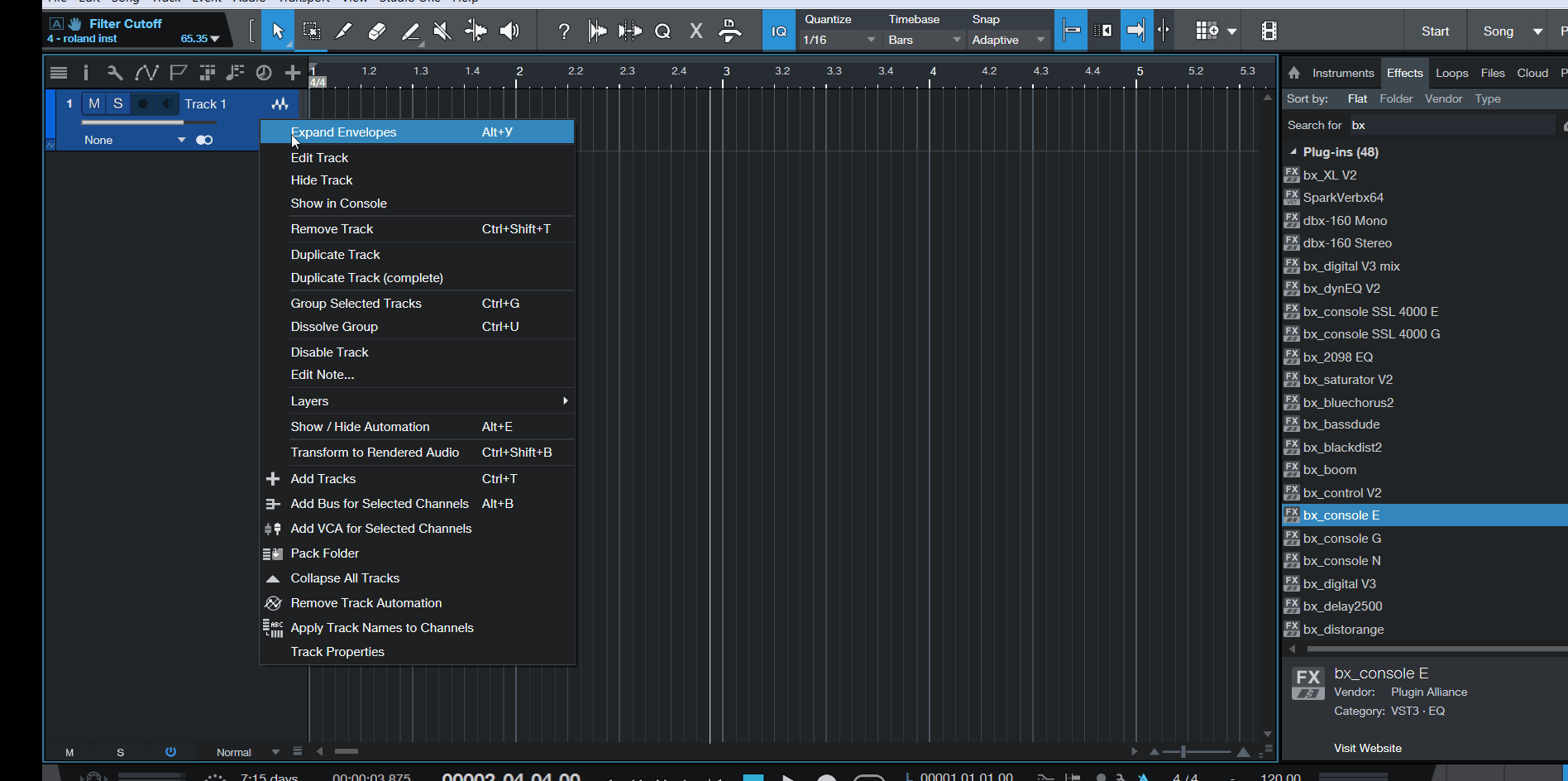Image resolution: width=1568 pixels, height=781 pixels.
Task: Toggle record arm on Track 1
Action: pos(143,103)
